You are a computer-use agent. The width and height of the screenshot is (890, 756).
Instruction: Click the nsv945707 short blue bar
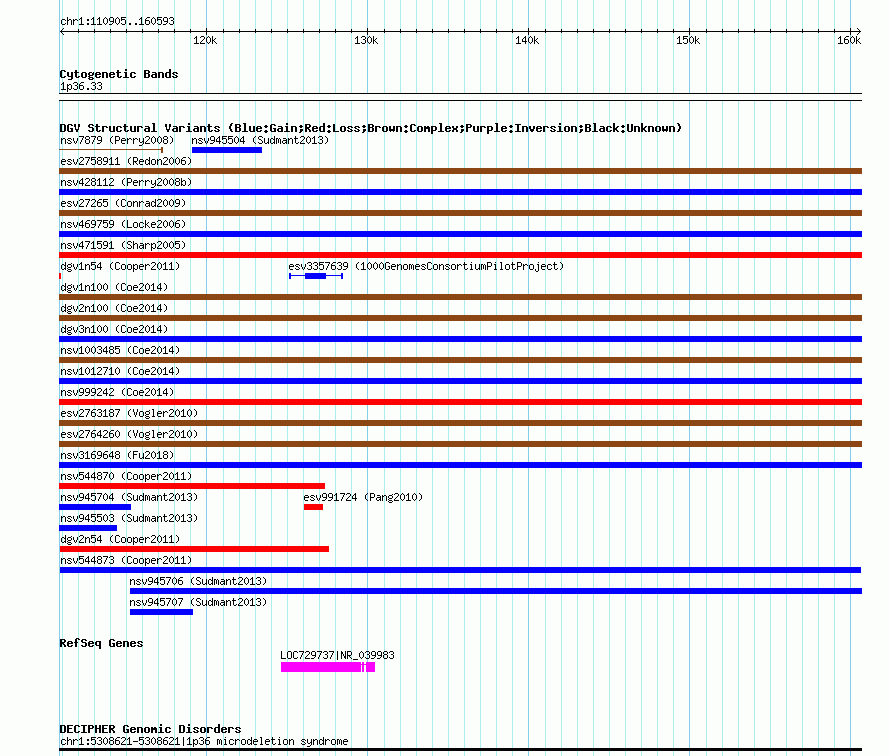(161, 612)
